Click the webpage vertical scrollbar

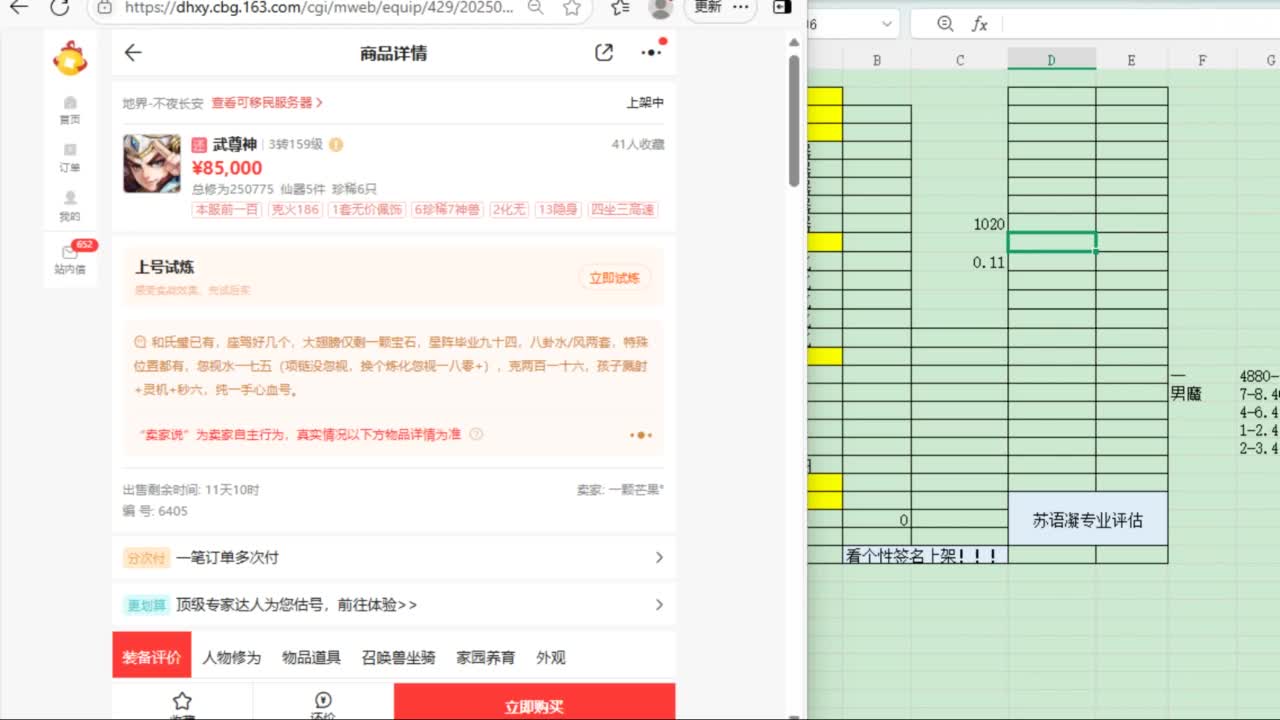coord(794,120)
